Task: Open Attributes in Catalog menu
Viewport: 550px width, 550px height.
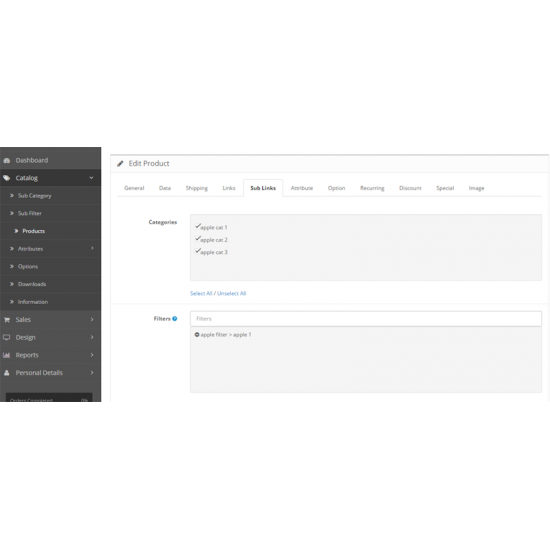Action: click(31, 249)
